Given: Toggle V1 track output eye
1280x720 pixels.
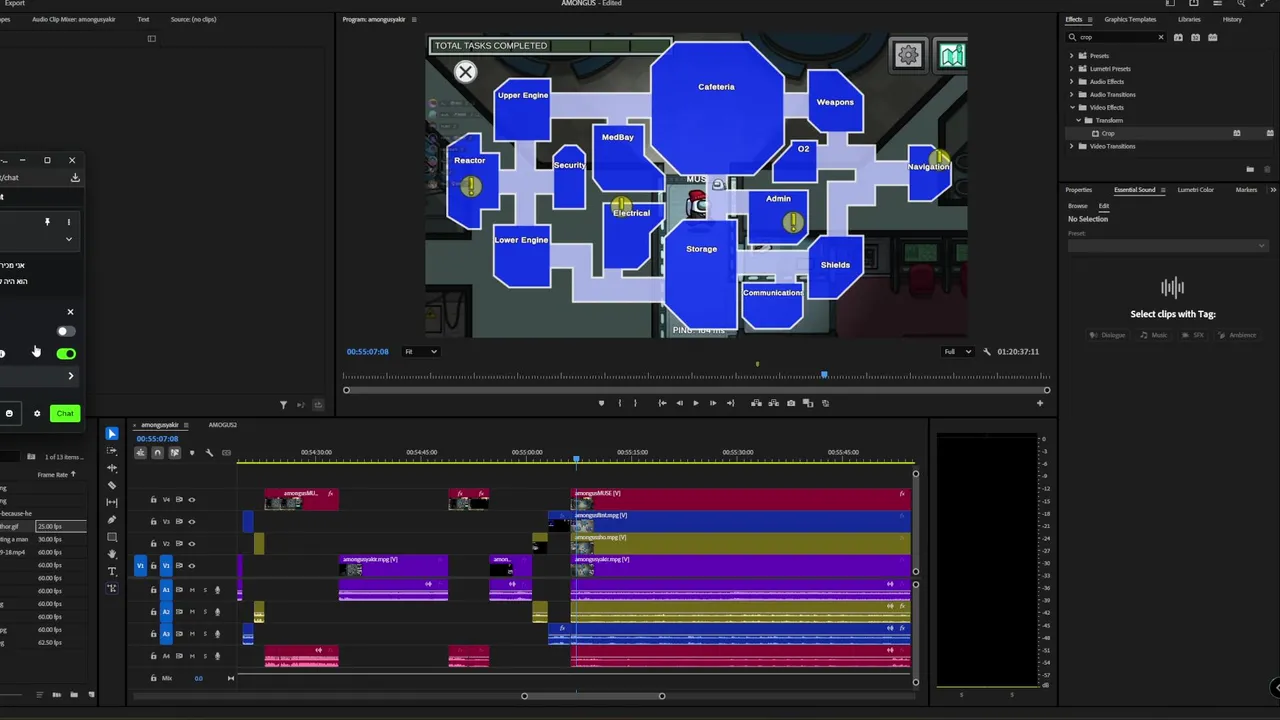Looking at the screenshot, I should (192, 566).
